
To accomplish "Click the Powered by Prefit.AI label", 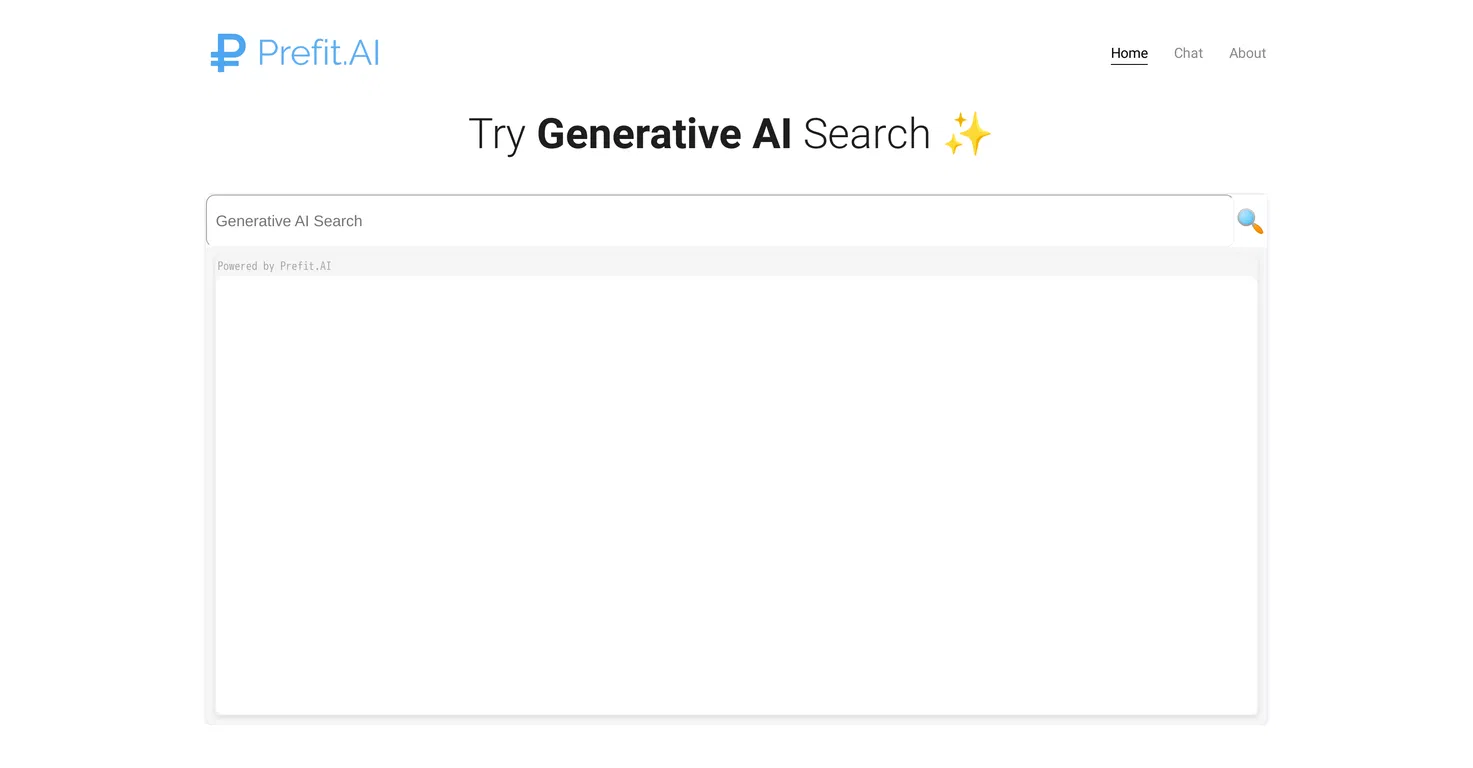I will [274, 266].
